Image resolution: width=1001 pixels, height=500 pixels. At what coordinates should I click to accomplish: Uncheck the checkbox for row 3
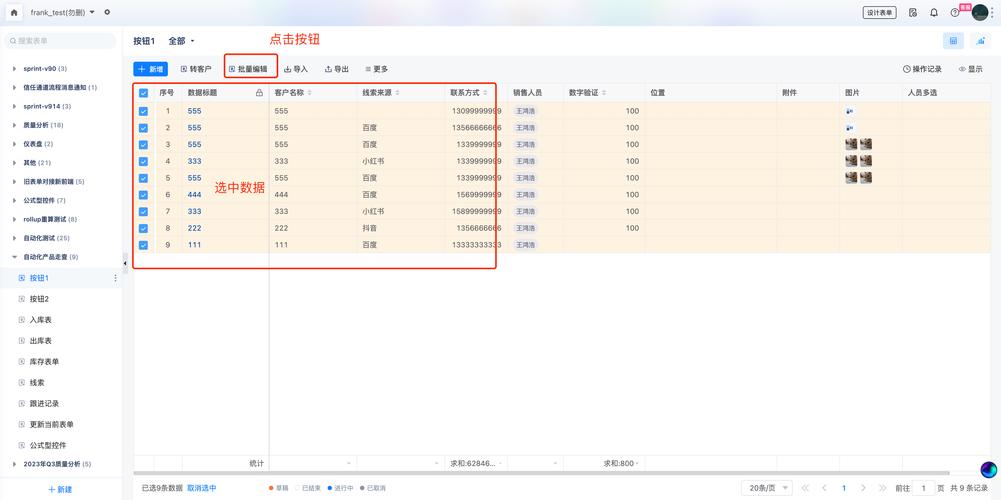(x=143, y=145)
